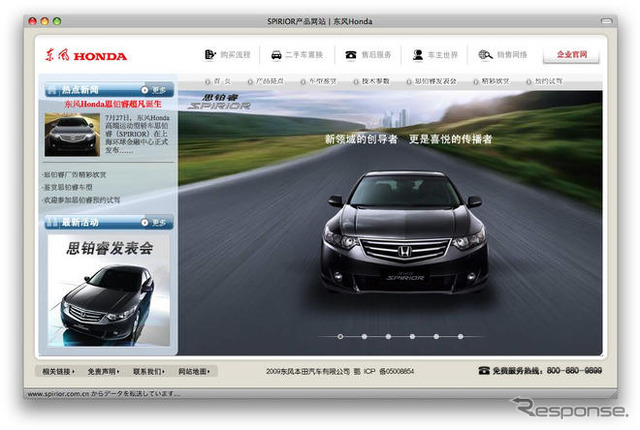Screen dimensions: 640x430
Task: Open the 车型鉴赏 tab
Action: pyautogui.click(x=319, y=82)
